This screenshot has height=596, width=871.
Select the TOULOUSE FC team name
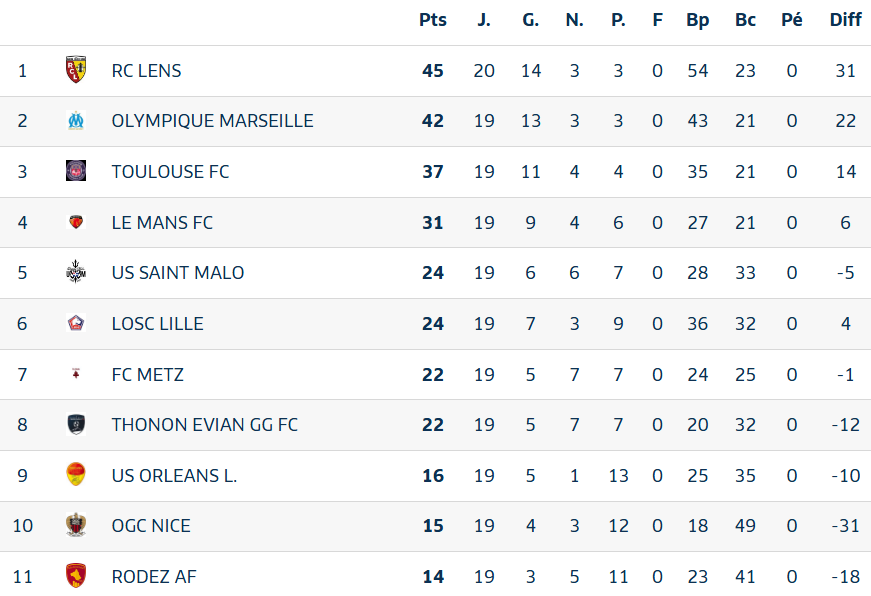click(171, 172)
